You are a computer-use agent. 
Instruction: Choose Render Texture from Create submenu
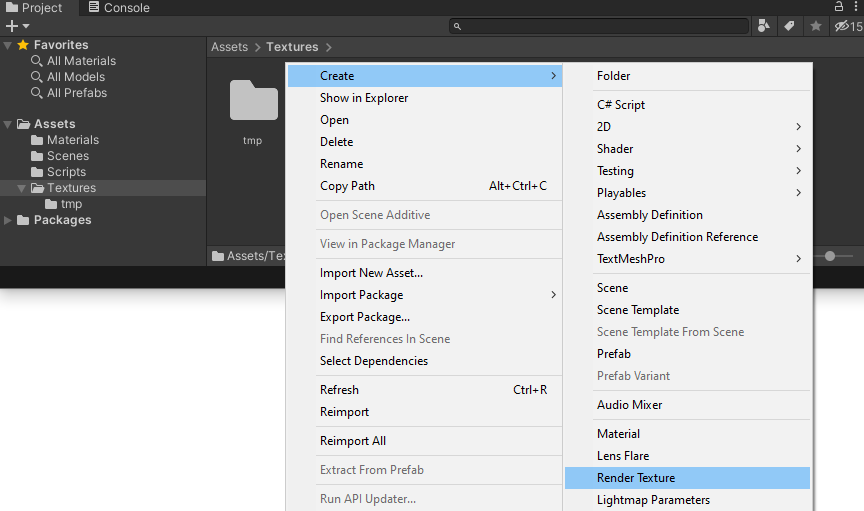click(636, 478)
